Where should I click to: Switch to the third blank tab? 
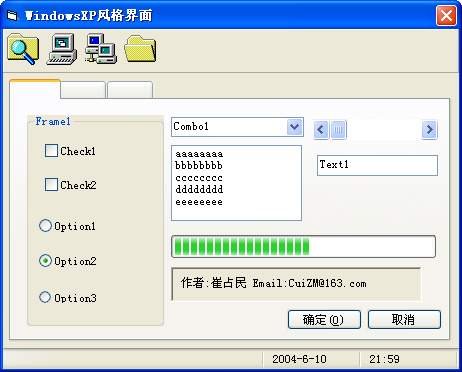130,90
